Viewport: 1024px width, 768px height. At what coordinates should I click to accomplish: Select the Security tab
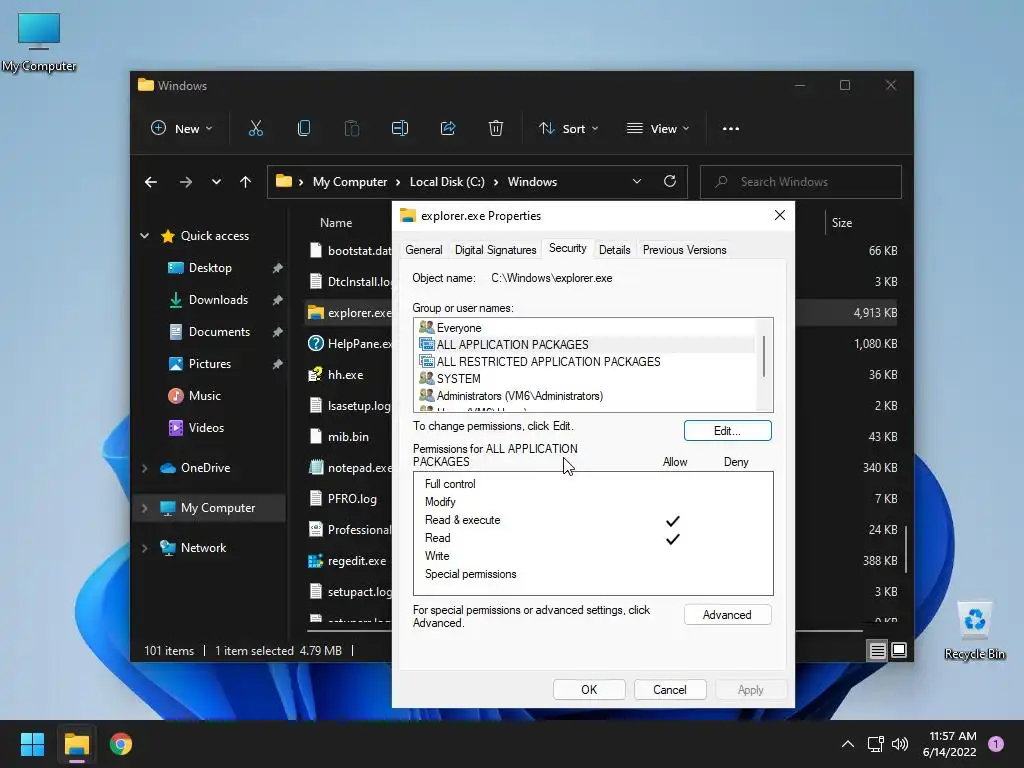(568, 248)
